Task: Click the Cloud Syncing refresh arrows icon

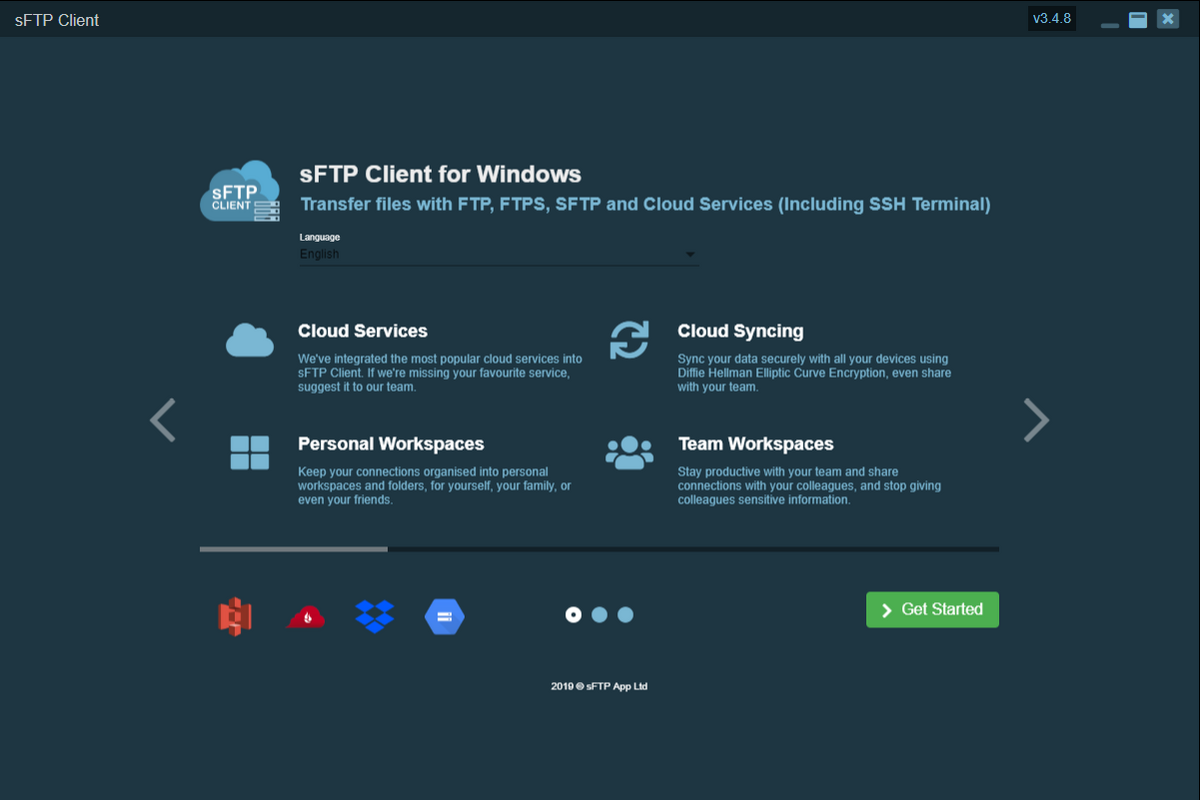Action: (x=630, y=340)
